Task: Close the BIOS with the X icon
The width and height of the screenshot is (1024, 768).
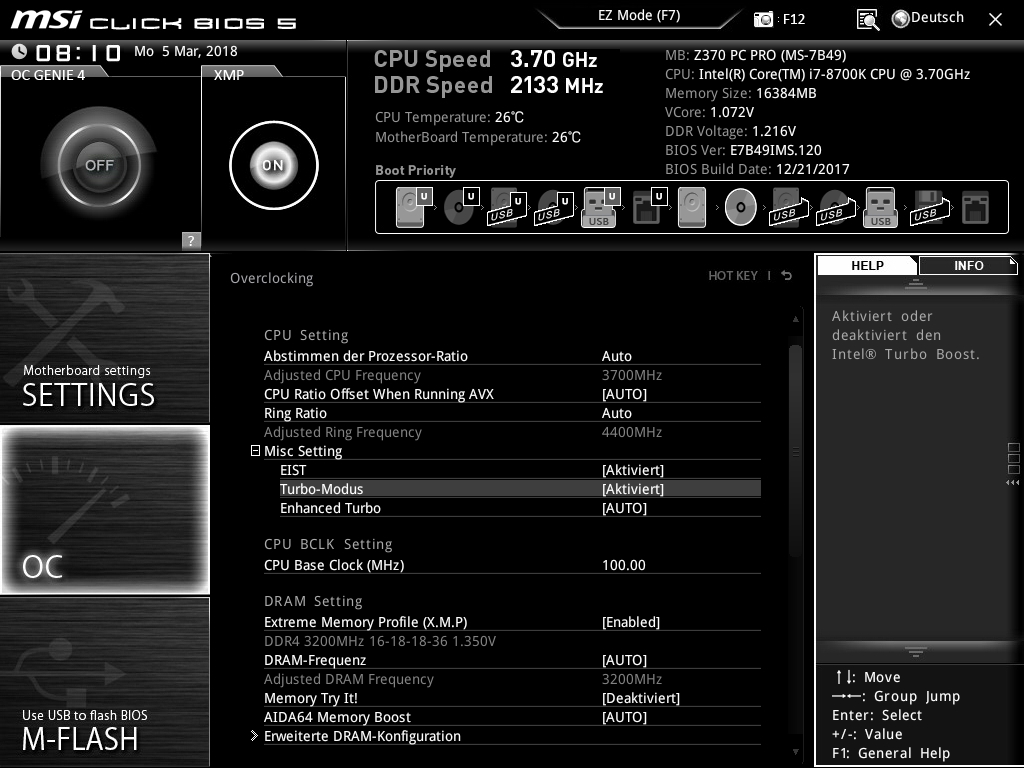Action: 995,20
